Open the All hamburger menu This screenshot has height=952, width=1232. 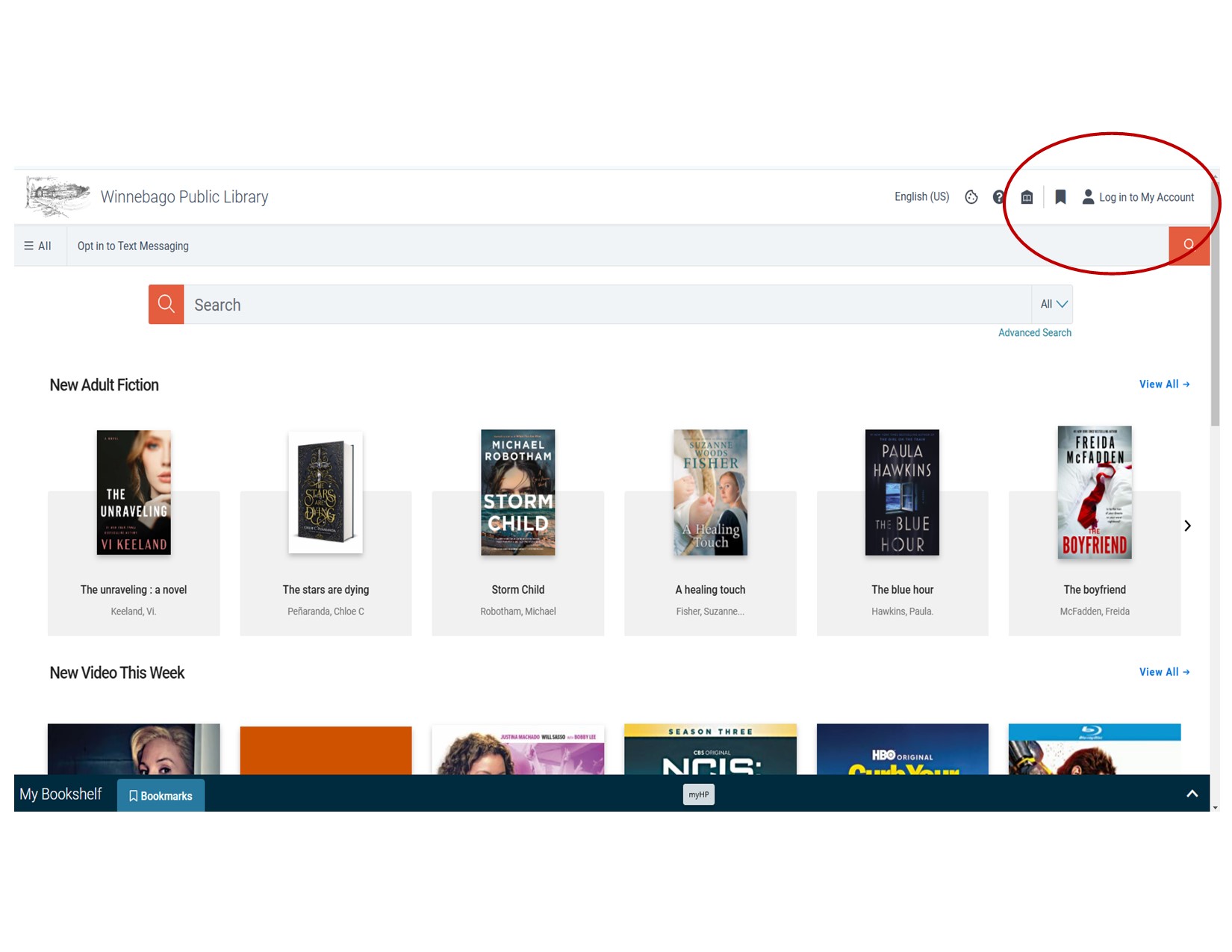(38, 246)
